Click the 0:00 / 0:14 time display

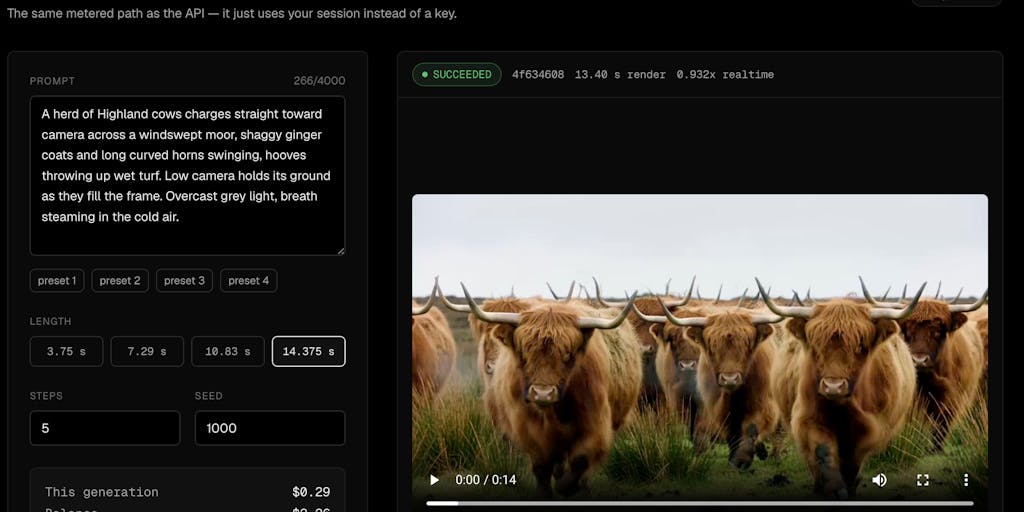(486, 480)
